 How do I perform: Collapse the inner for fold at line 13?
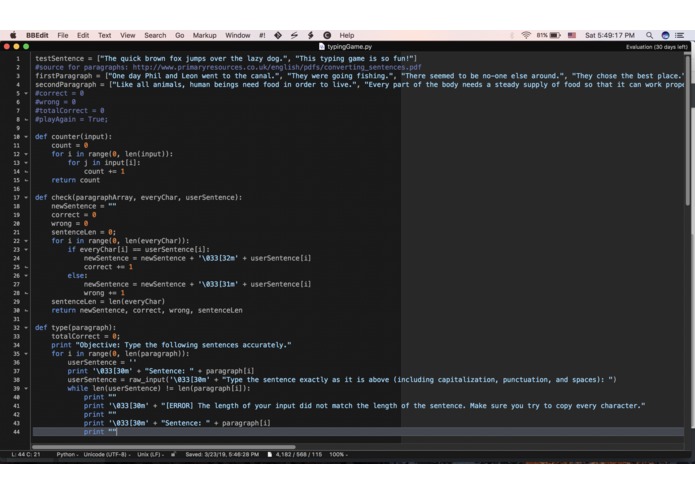coord(26,163)
